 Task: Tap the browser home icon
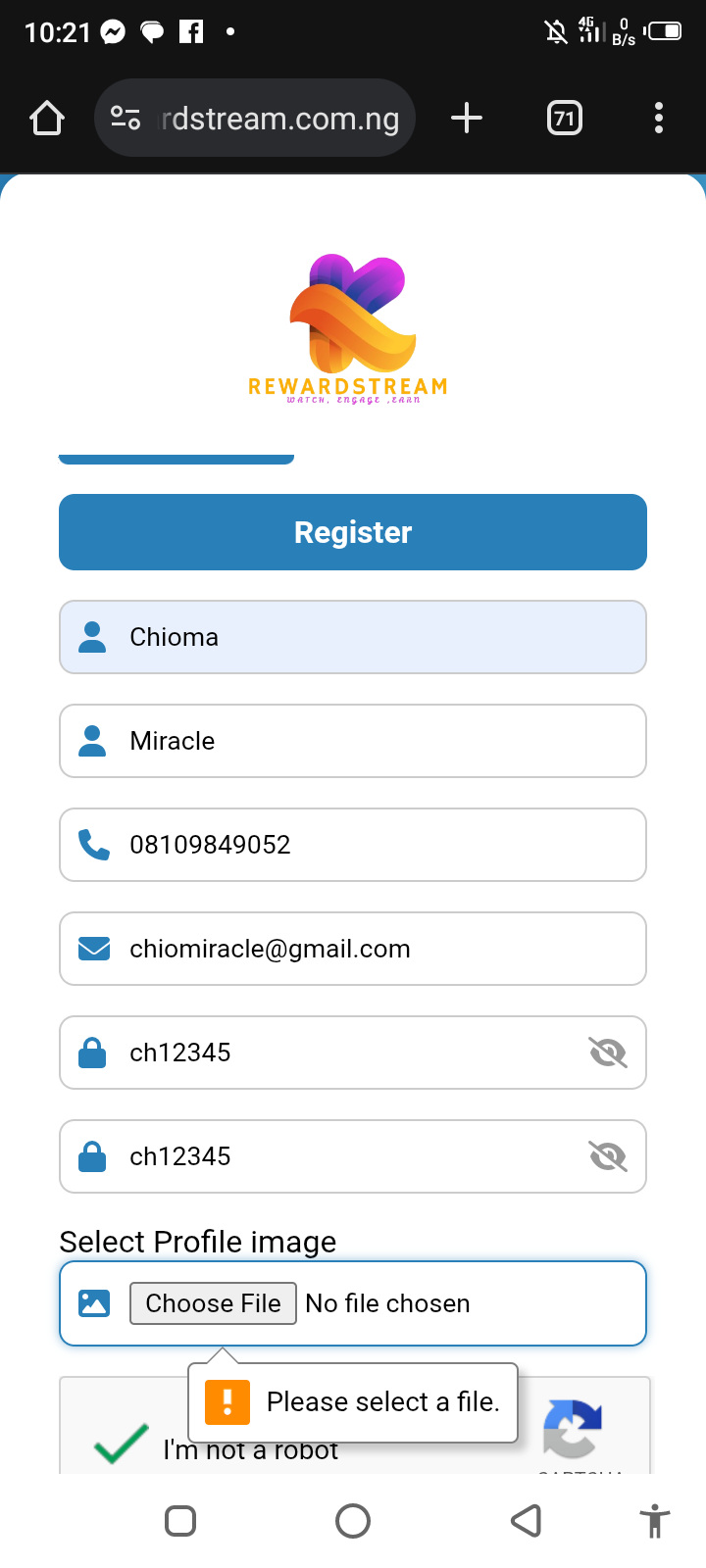click(x=47, y=119)
